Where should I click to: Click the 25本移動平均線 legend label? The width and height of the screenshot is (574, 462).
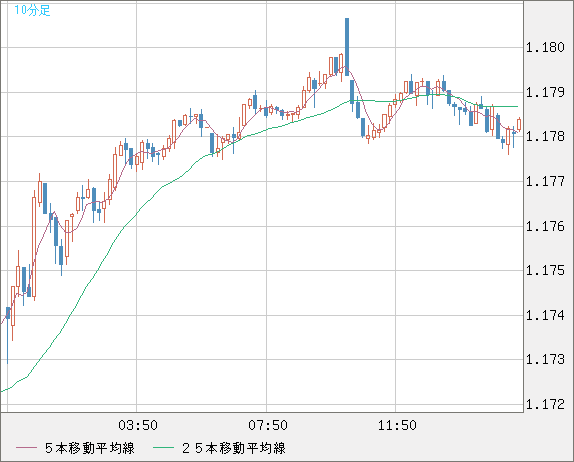(234, 448)
